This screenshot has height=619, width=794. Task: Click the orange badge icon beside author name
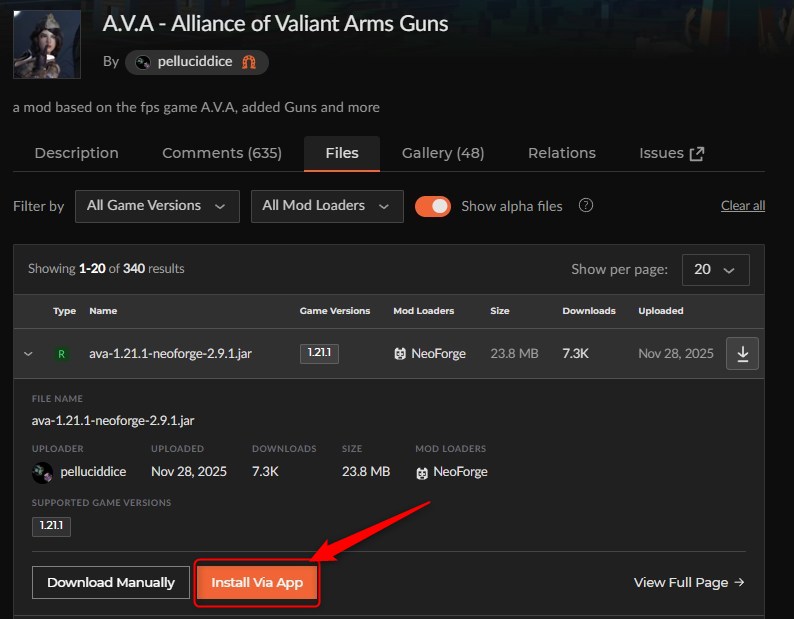[x=249, y=62]
